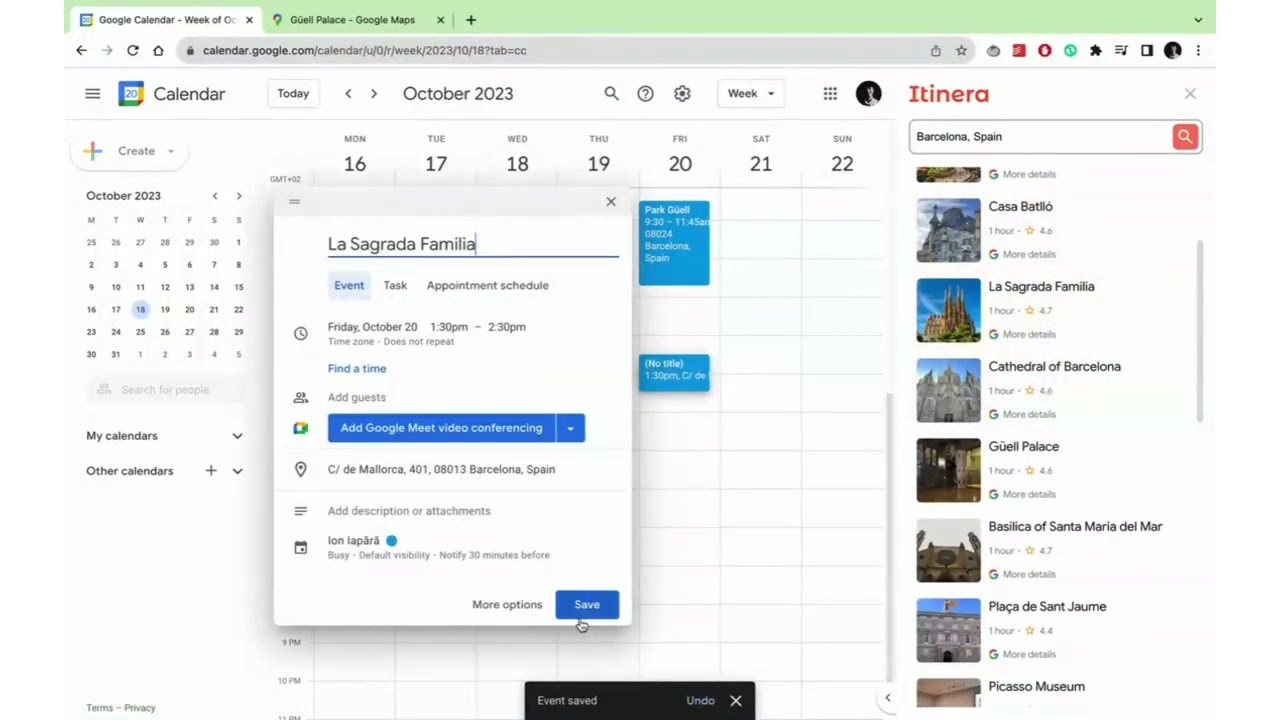
Task: Bookmark this page with the star icon
Action: tap(962, 50)
